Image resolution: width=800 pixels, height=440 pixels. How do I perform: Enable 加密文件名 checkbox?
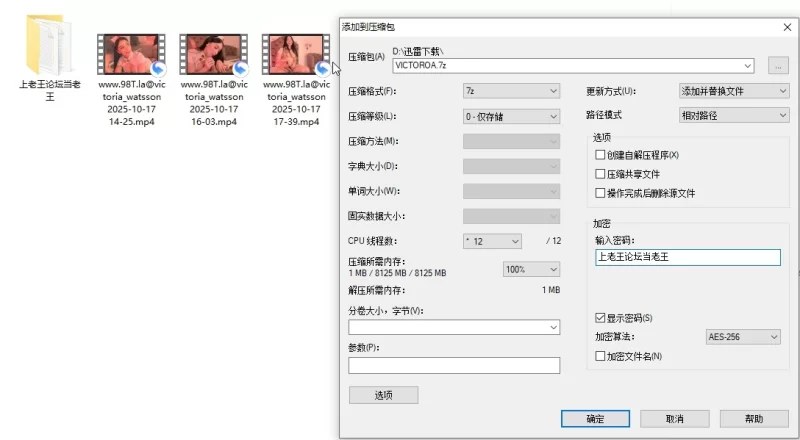(x=600, y=356)
